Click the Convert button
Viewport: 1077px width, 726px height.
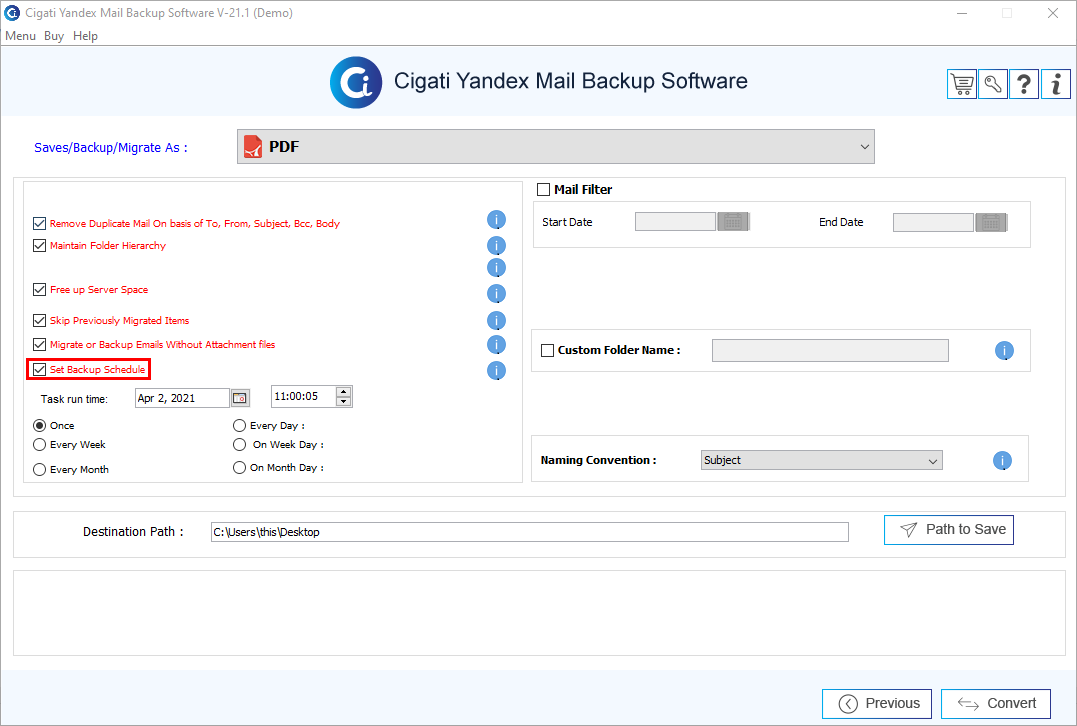[995, 703]
